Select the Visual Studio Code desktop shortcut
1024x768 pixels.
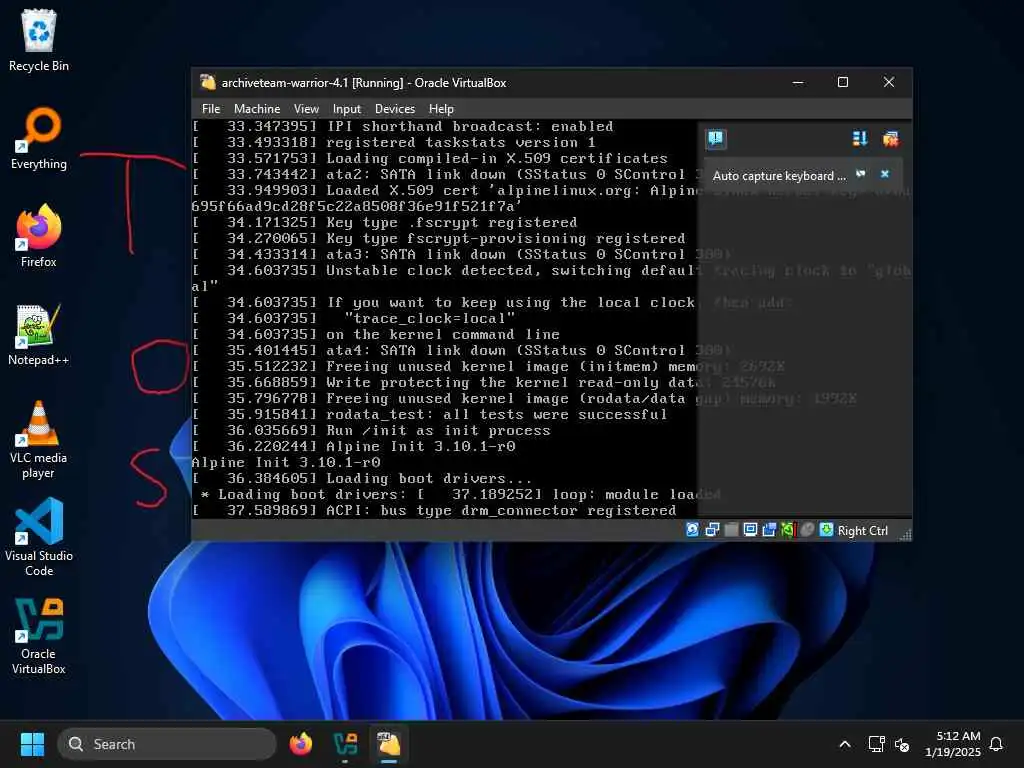[39, 537]
